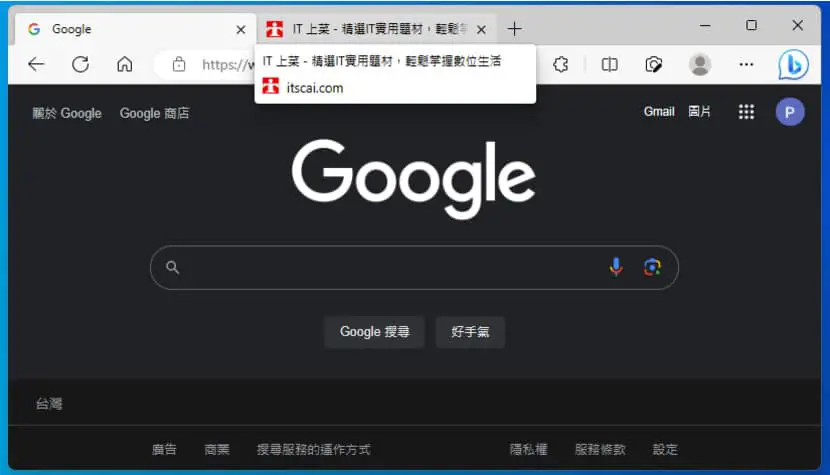Click the Google 搜尋 button

(374, 332)
